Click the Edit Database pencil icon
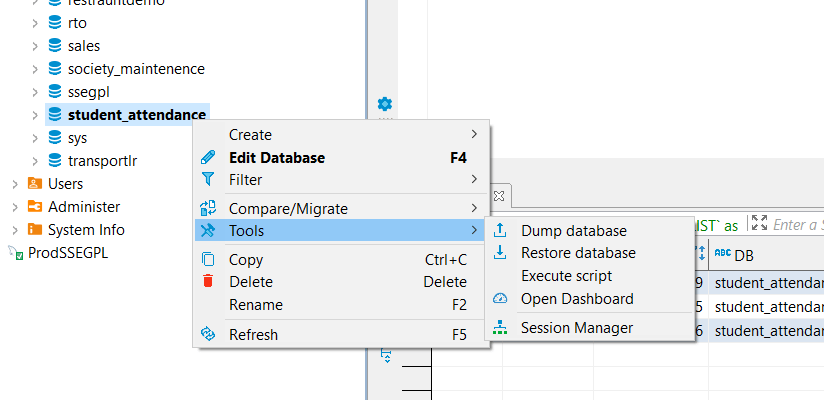 (x=208, y=157)
